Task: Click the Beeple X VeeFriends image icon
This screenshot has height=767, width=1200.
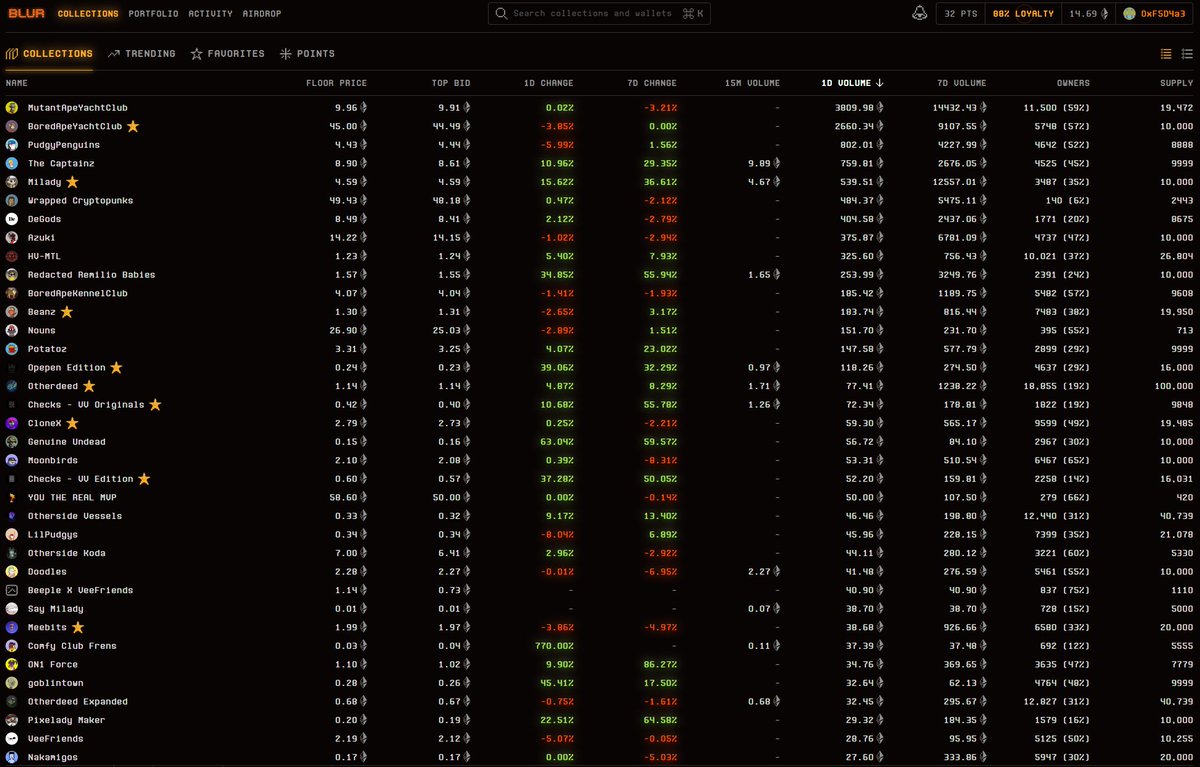Action: point(12,590)
